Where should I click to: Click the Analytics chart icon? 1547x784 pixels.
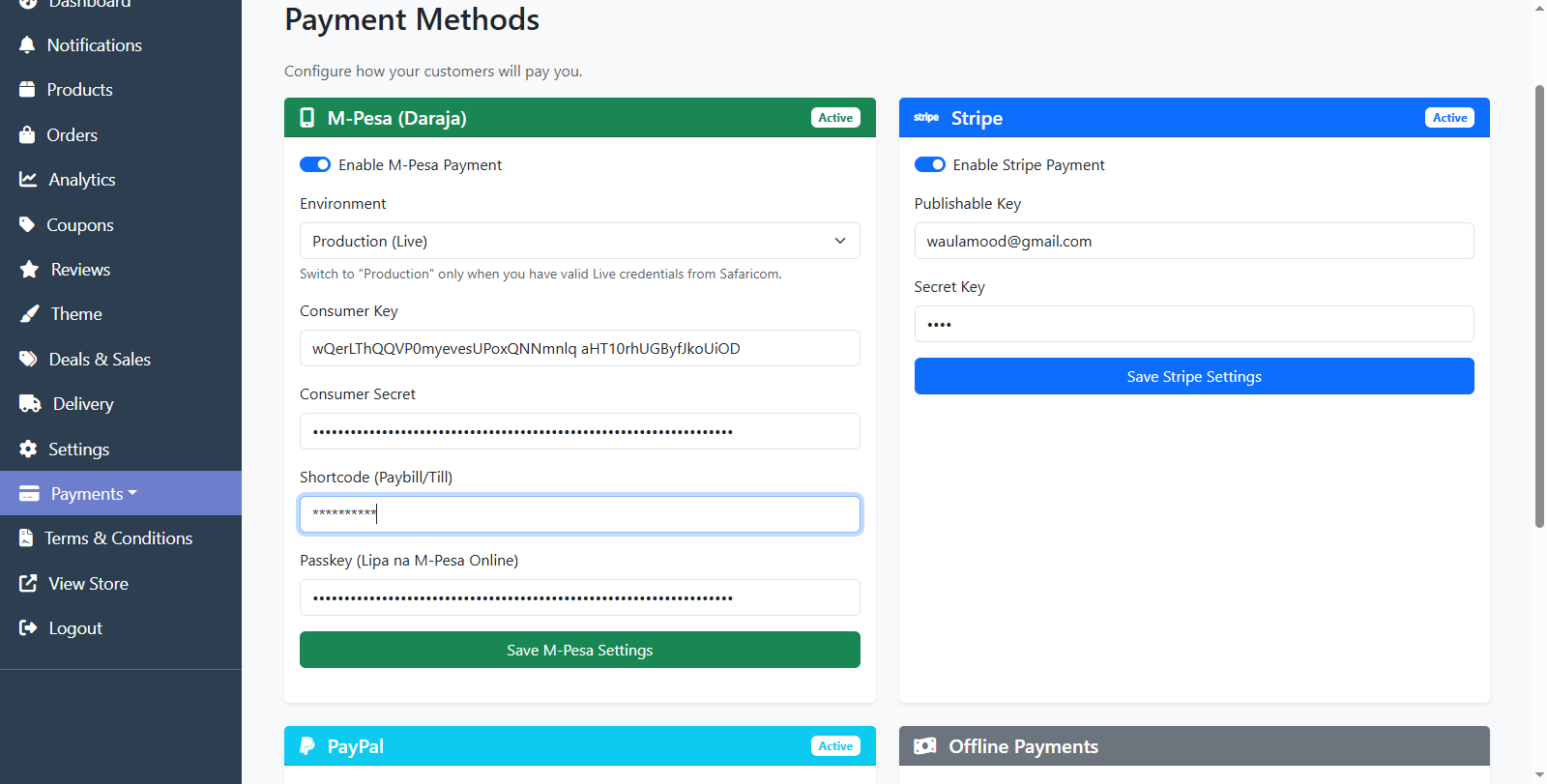pyautogui.click(x=28, y=180)
